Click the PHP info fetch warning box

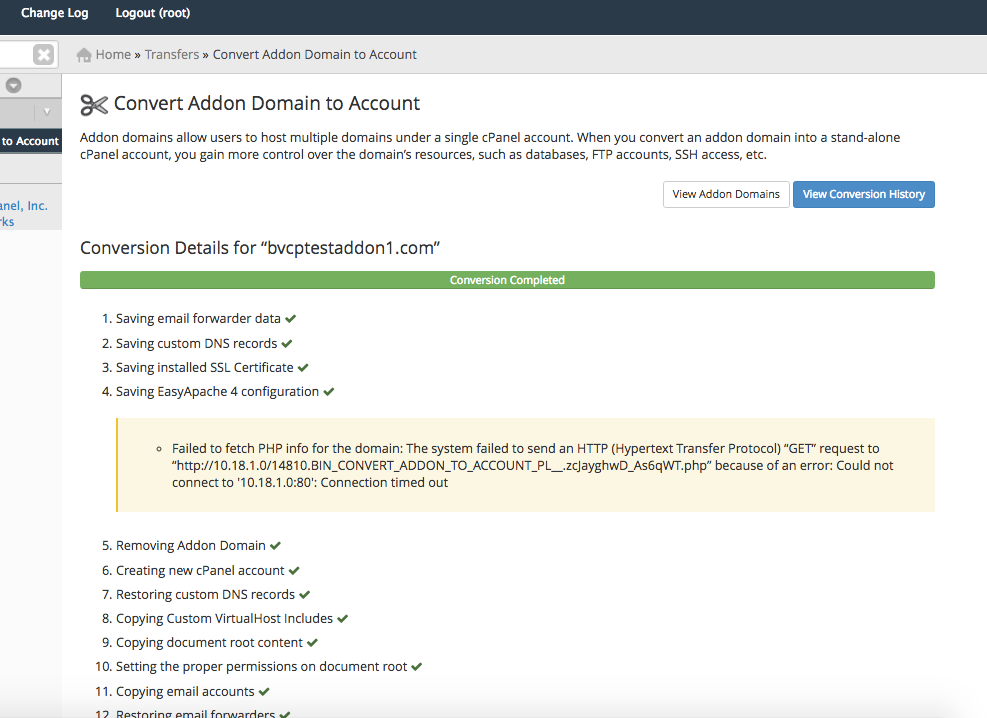(x=525, y=465)
